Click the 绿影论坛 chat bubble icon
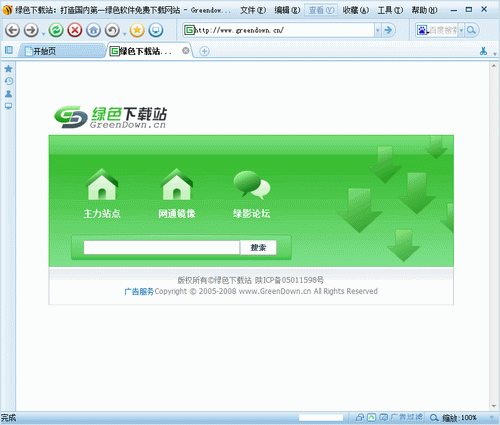This screenshot has width=500, height=425. pyautogui.click(x=252, y=185)
